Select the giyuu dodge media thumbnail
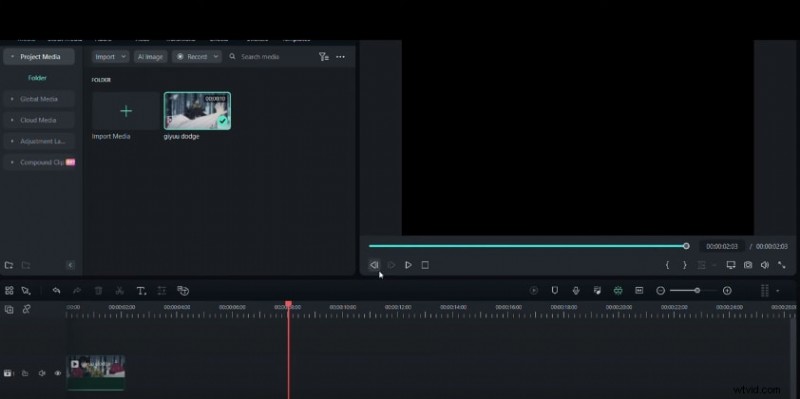Image resolution: width=800 pixels, height=399 pixels. tap(197, 111)
